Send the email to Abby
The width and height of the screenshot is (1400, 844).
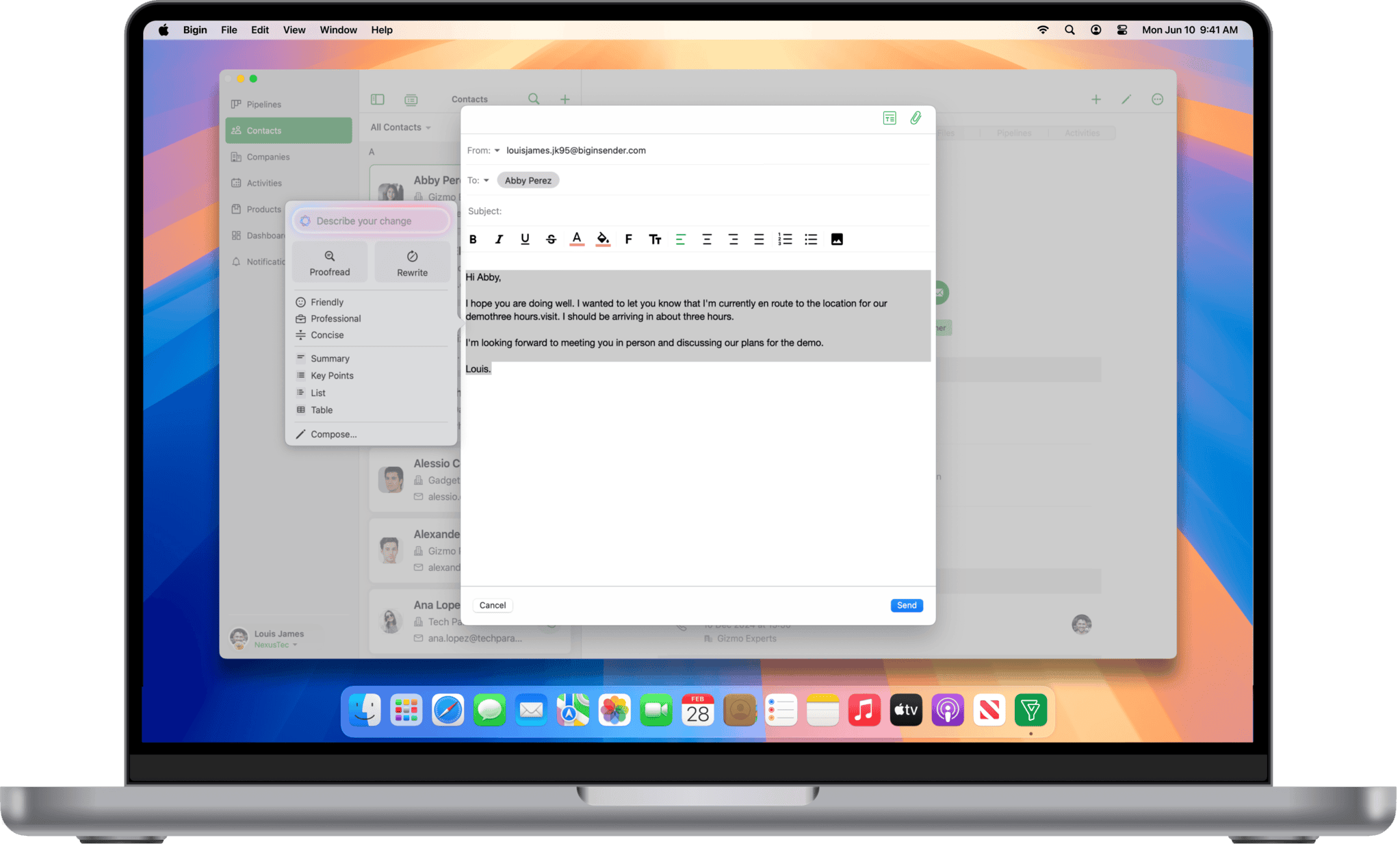[x=907, y=606]
